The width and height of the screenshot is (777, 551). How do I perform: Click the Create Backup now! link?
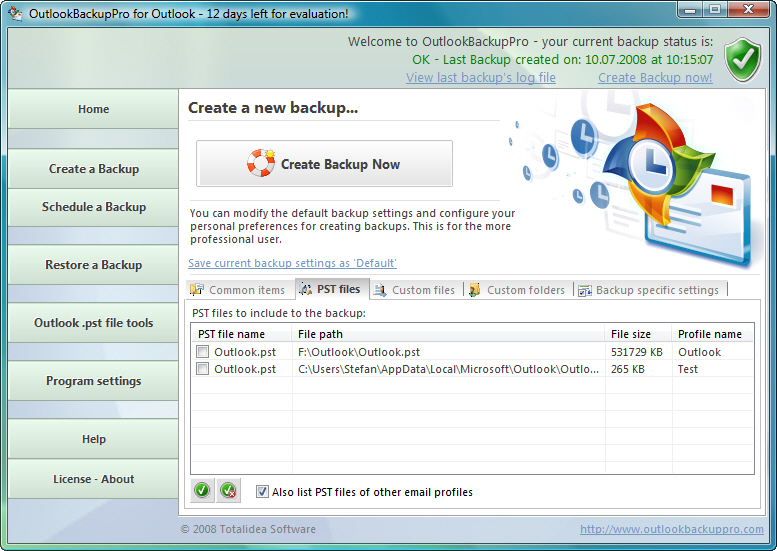click(655, 78)
